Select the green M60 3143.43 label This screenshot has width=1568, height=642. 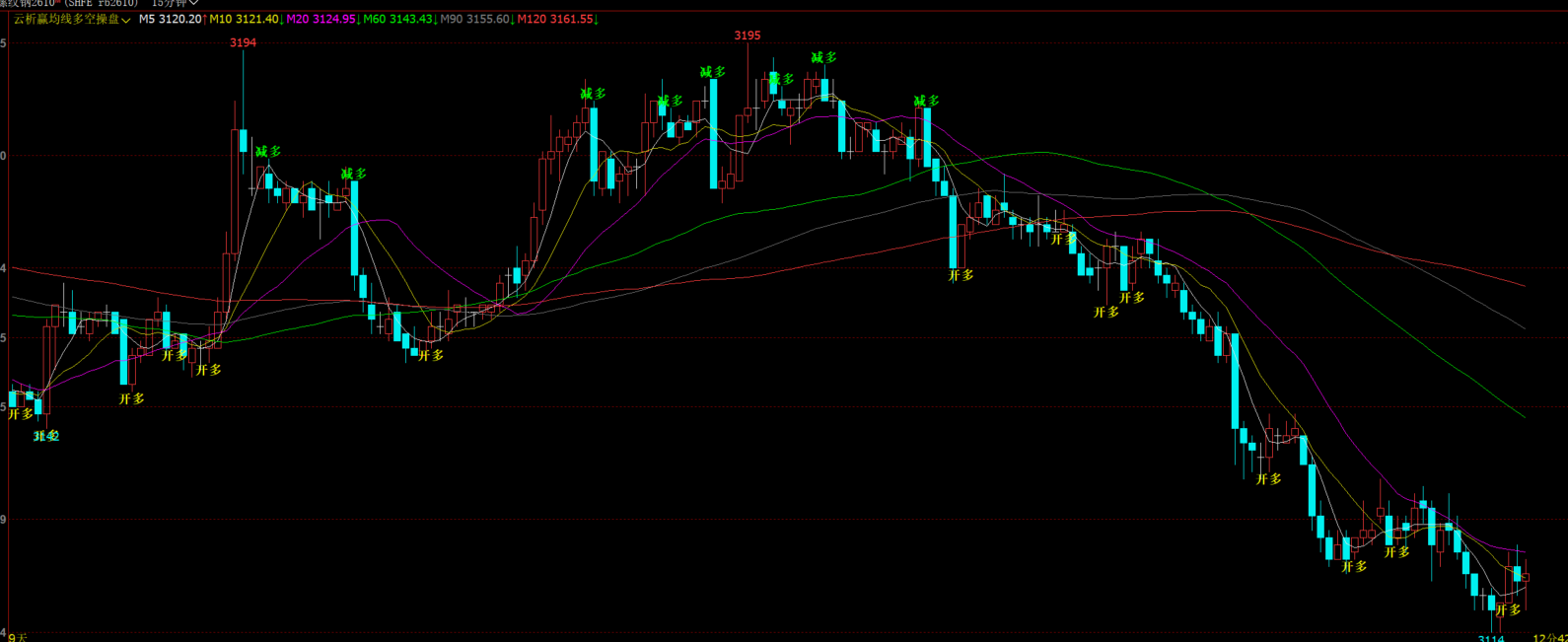click(x=397, y=19)
